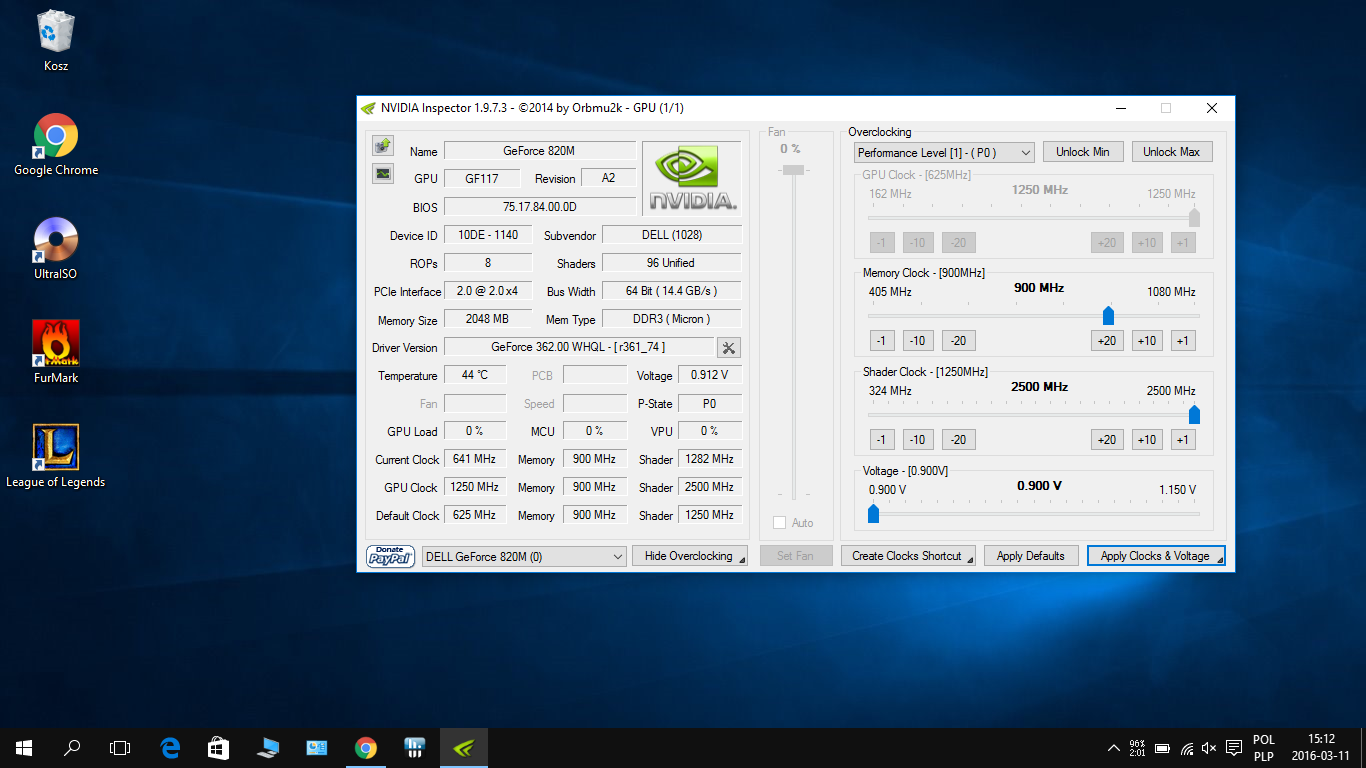Decrease Shader Clock by 10 MHz

click(x=918, y=440)
